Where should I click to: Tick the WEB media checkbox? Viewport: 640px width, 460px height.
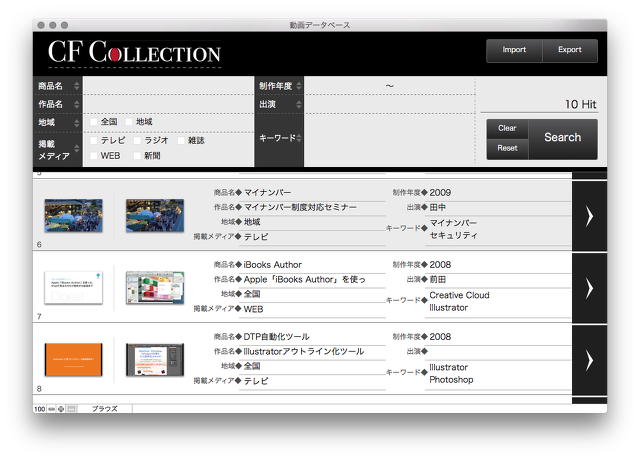point(94,156)
